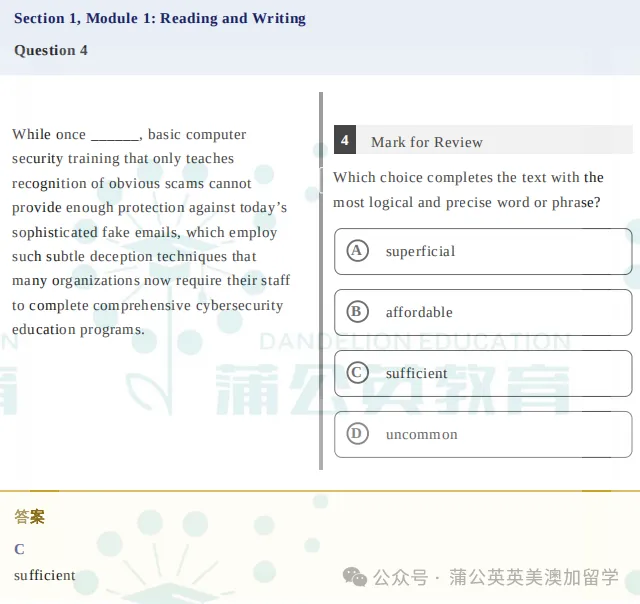
Task: Click the passage/question pane divider bar
Action: click(321, 281)
